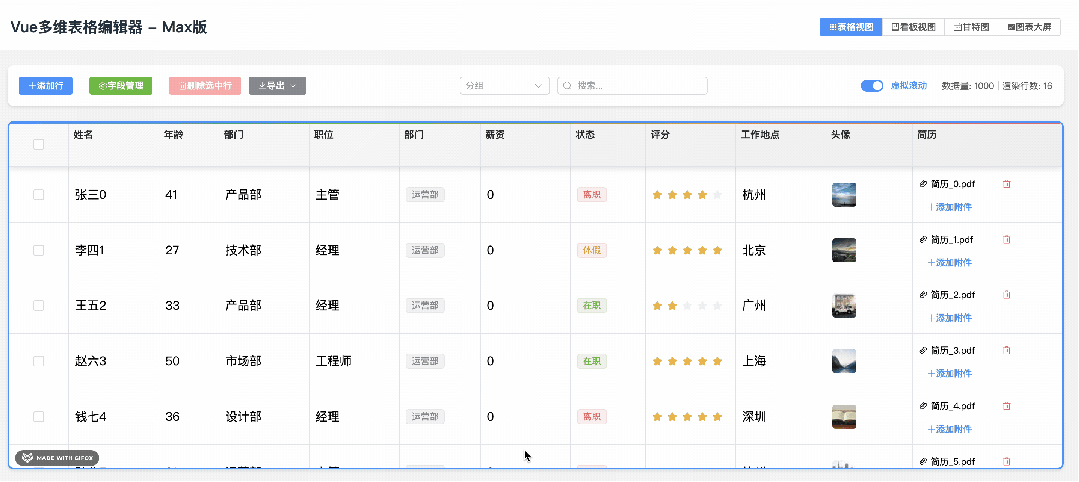Delete the 简历_0.pdf attachment
This screenshot has width=1079, height=482.
point(1007,184)
